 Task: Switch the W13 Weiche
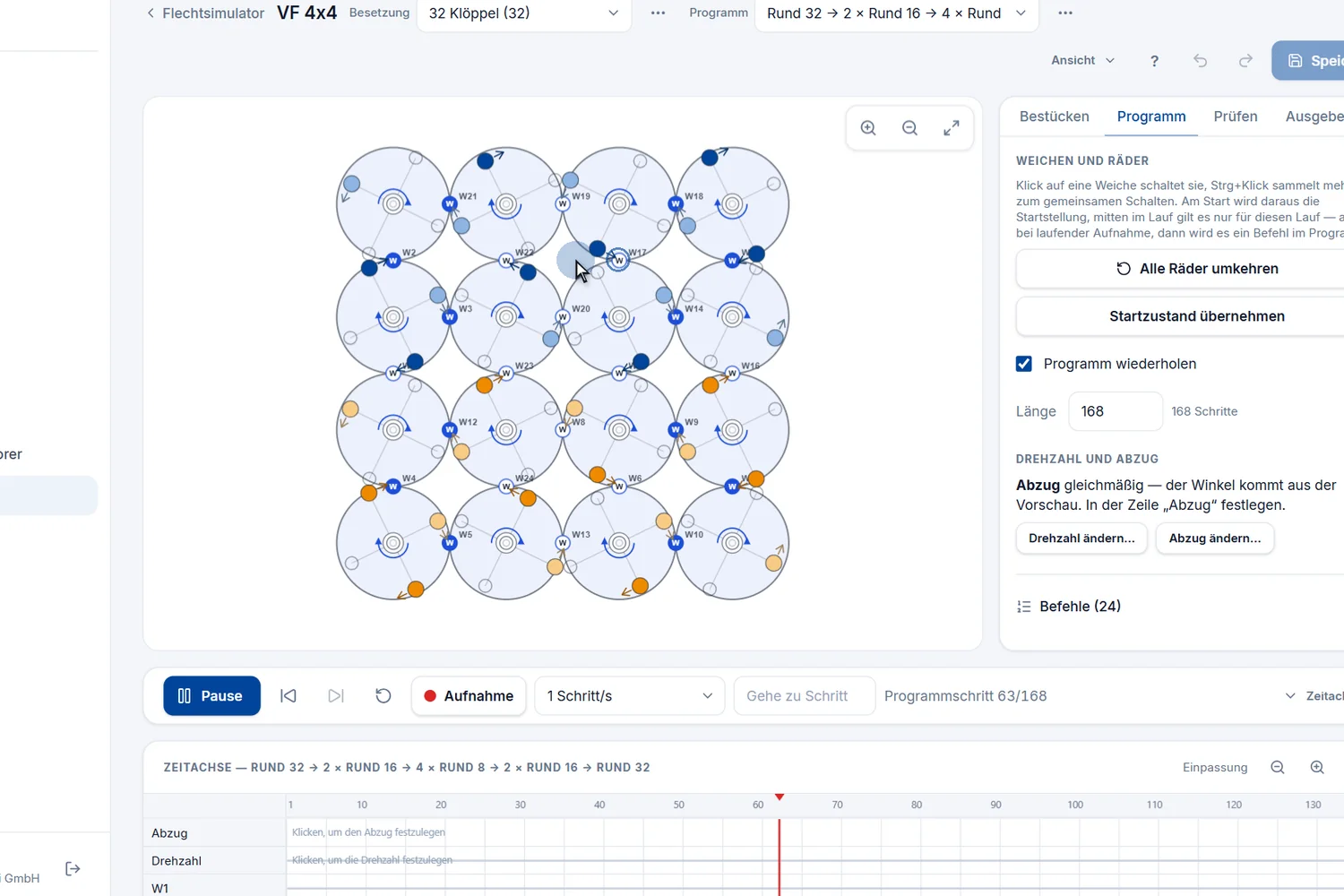click(563, 543)
